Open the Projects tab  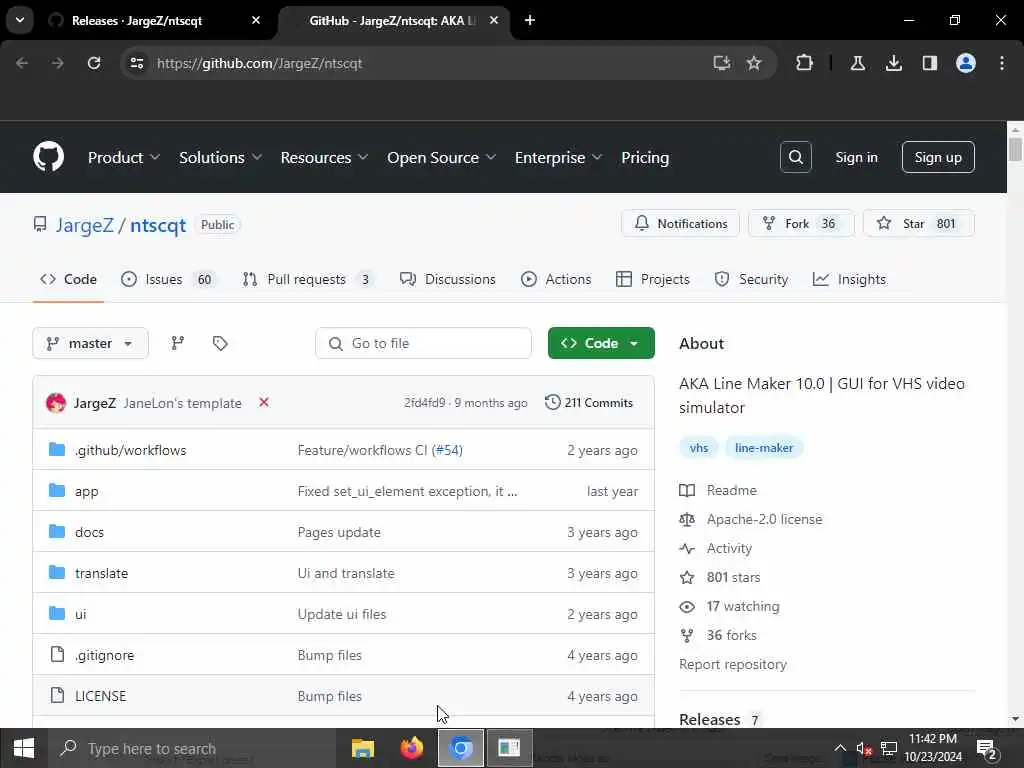click(652, 279)
